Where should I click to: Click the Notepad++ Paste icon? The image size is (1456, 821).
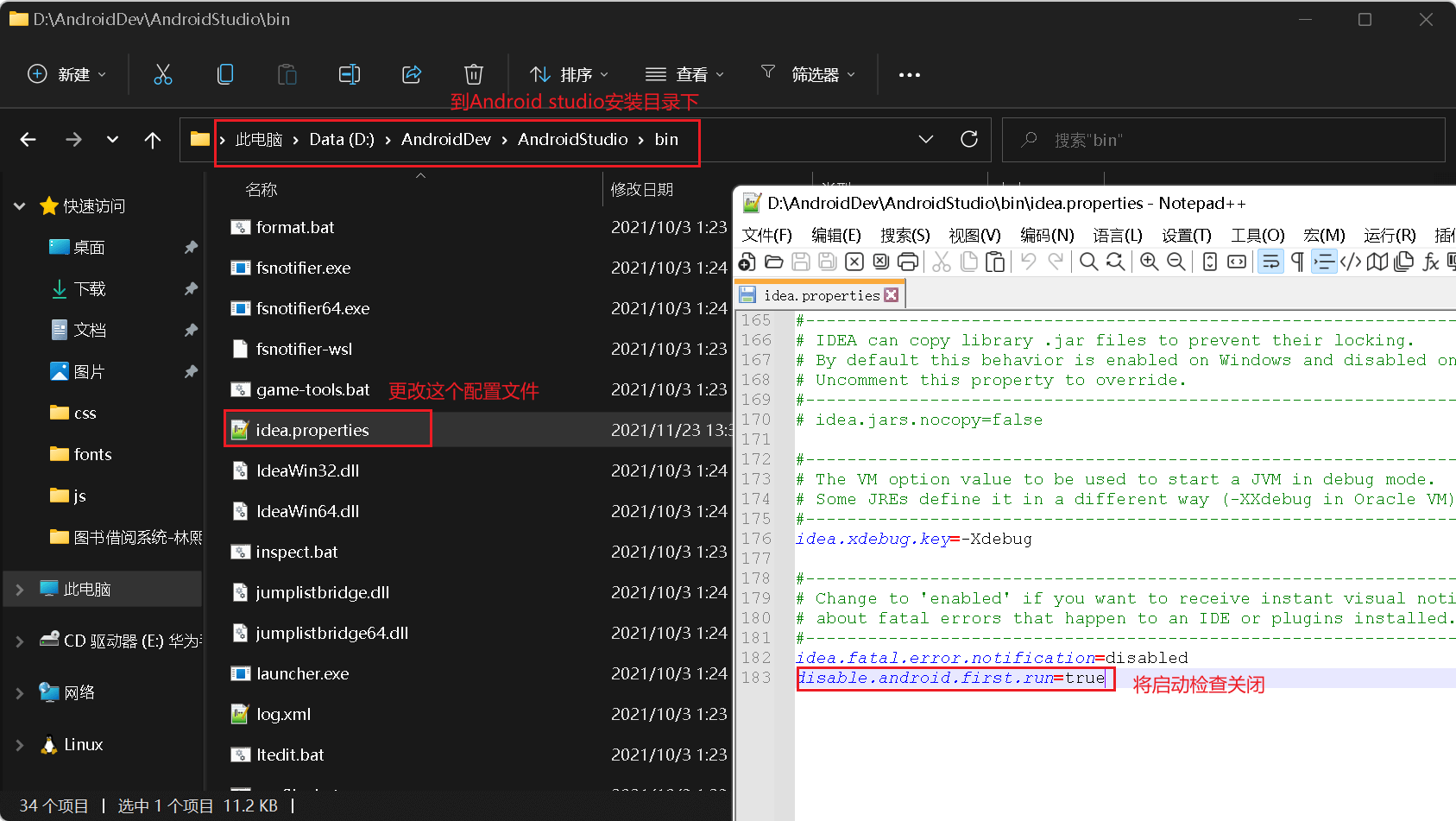pos(995,262)
